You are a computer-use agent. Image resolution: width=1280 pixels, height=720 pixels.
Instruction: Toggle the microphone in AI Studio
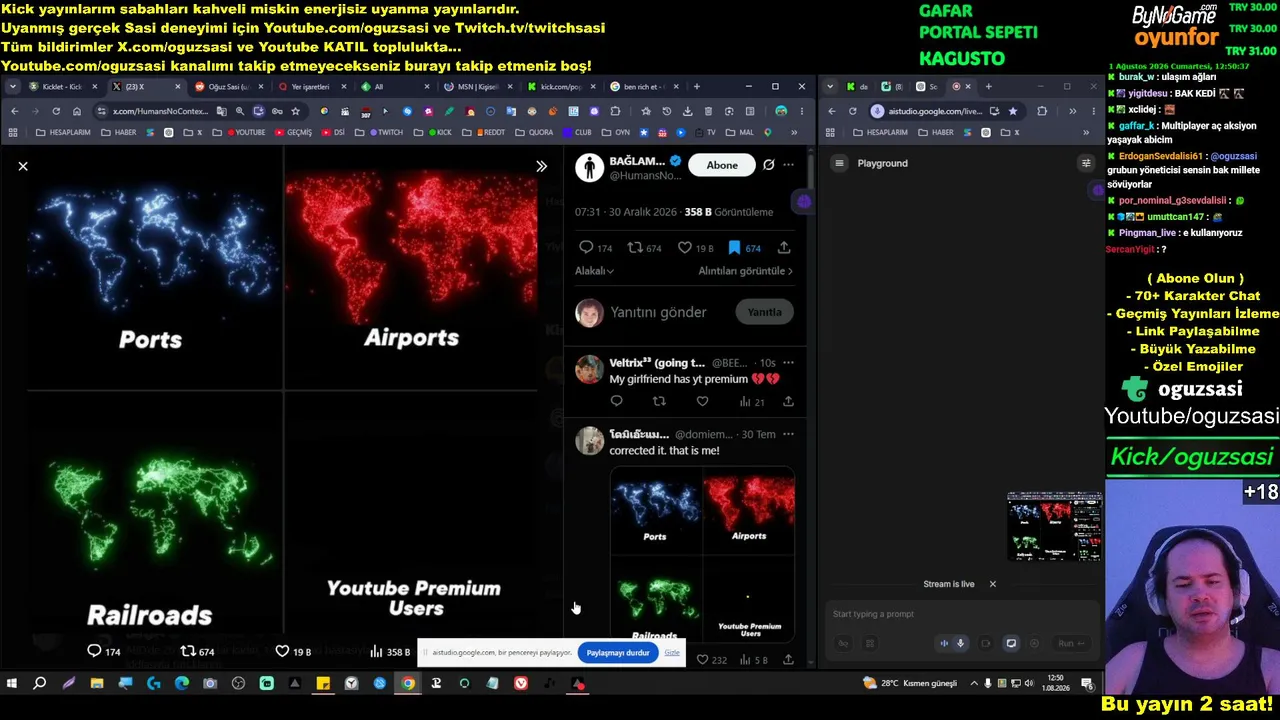[961, 644]
